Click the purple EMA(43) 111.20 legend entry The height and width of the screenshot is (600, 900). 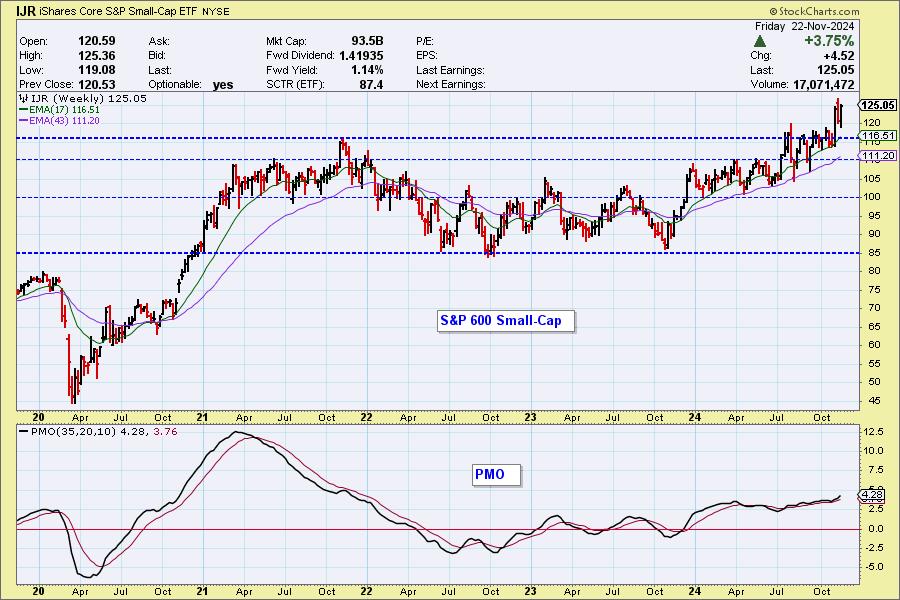[60, 121]
